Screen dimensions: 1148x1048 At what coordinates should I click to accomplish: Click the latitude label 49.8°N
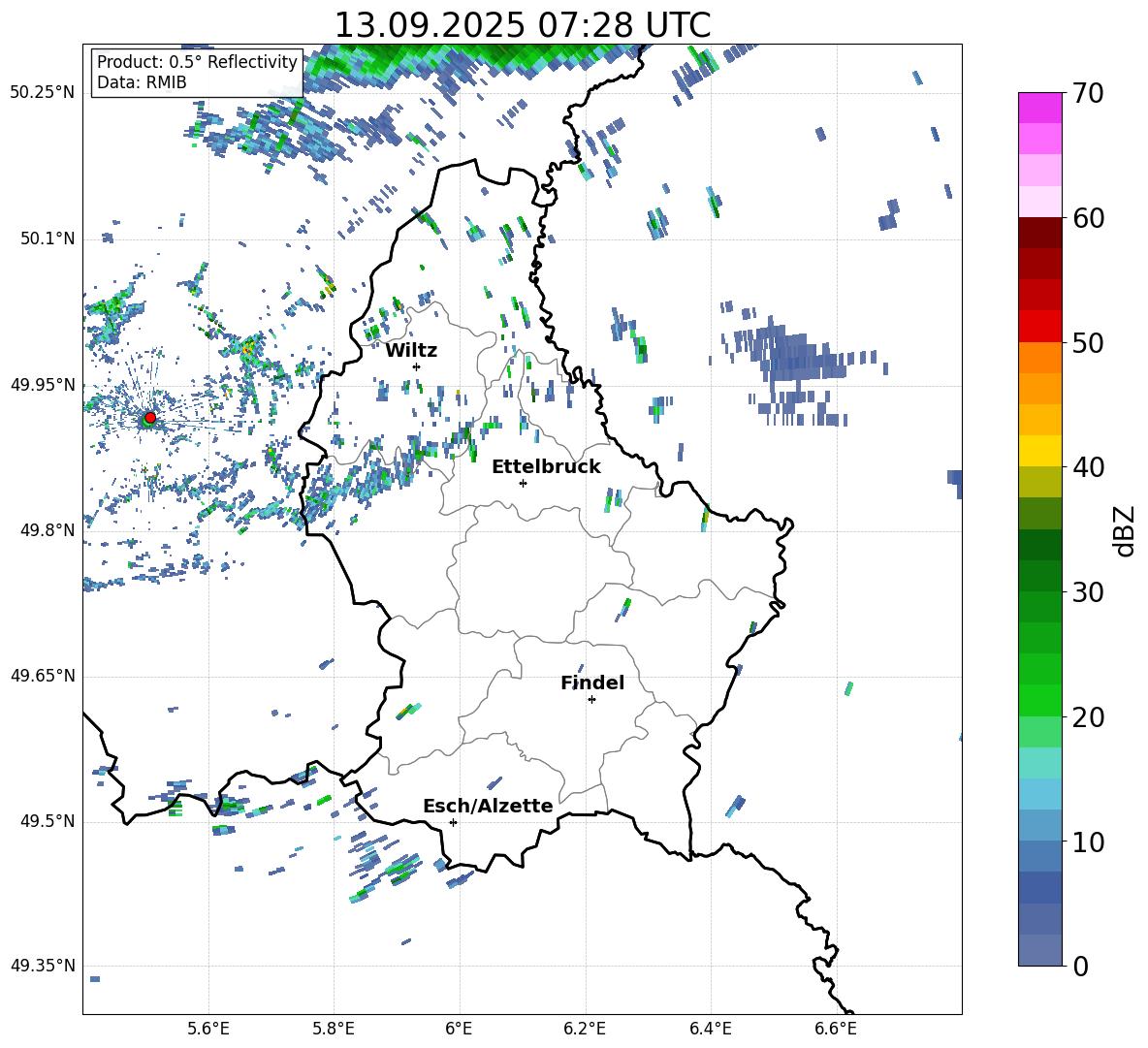47,530
